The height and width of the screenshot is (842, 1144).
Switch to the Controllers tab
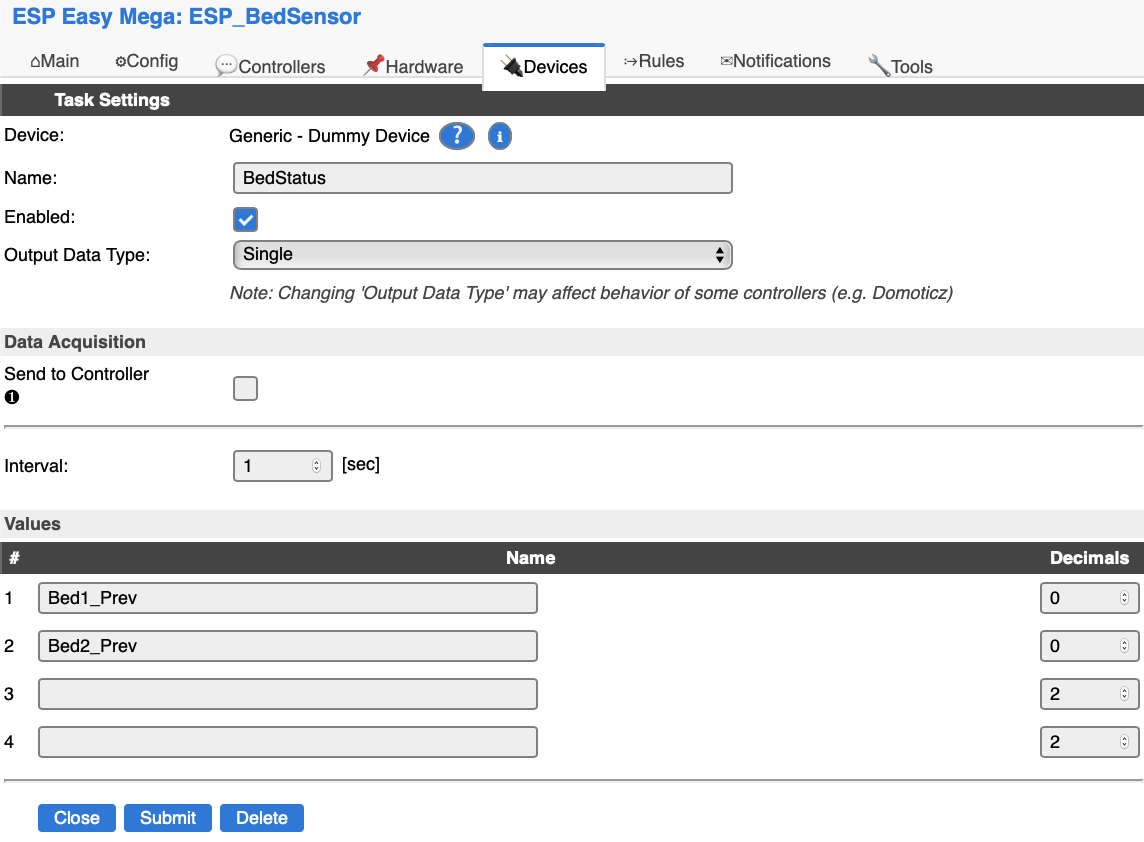pyautogui.click(x=270, y=66)
